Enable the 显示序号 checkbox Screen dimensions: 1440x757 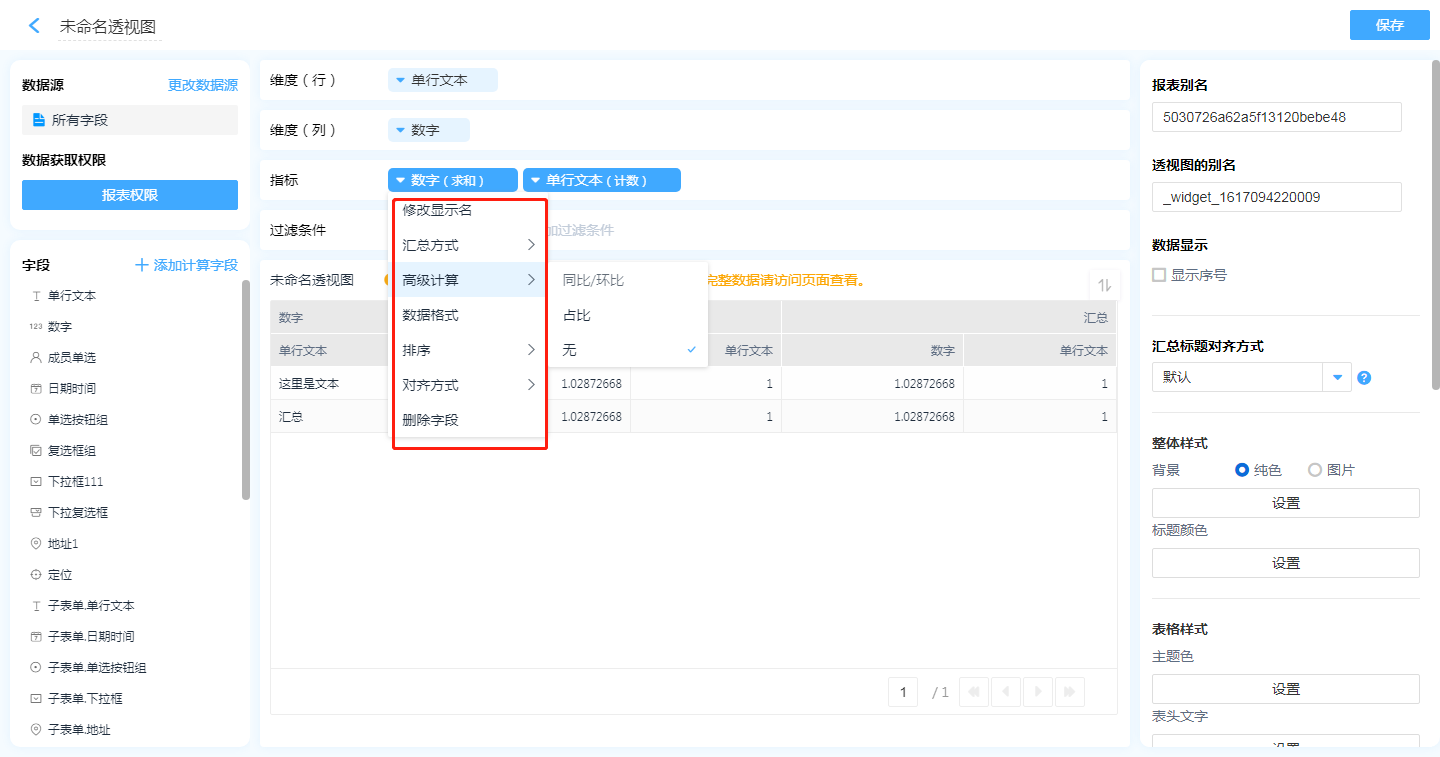pos(1159,275)
